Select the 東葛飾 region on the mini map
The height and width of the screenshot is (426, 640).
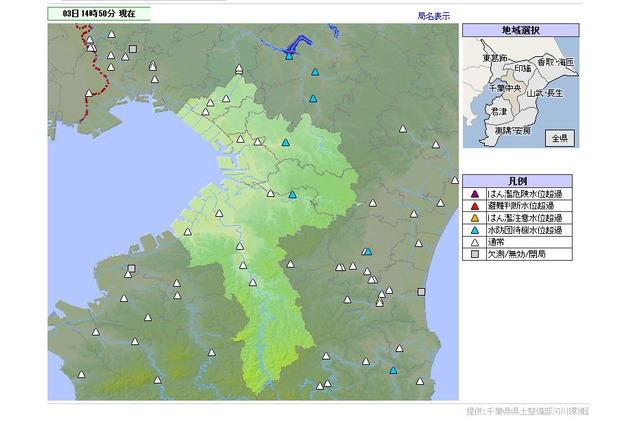tap(499, 60)
